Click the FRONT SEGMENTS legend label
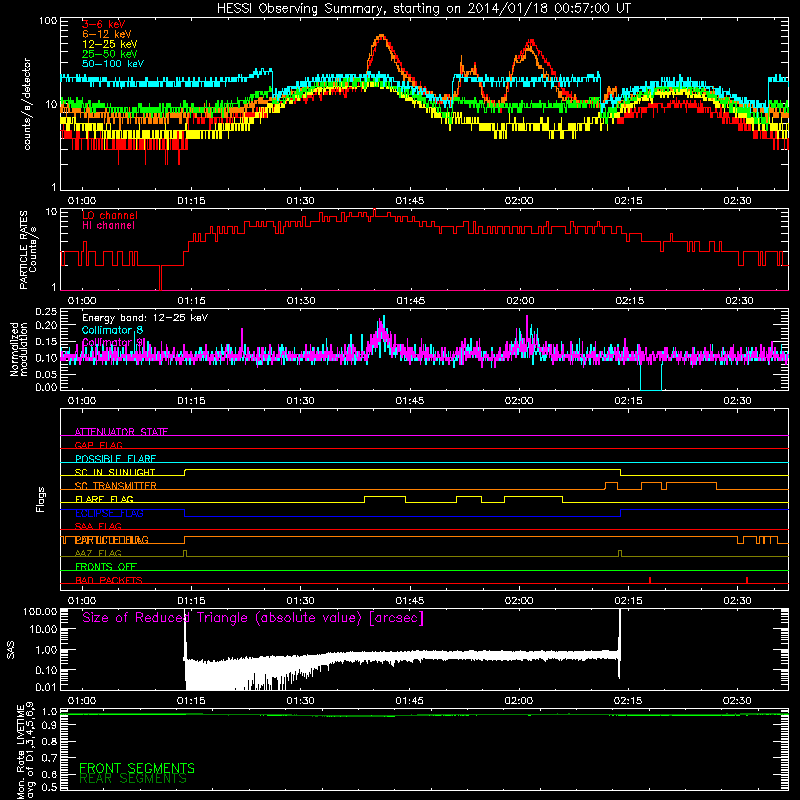The width and height of the screenshot is (800, 800). point(137,768)
